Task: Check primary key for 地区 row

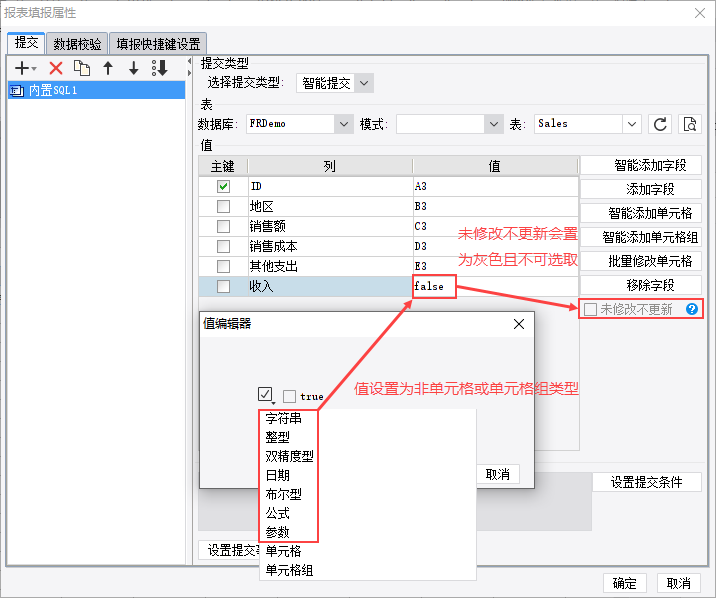Action: [223, 206]
